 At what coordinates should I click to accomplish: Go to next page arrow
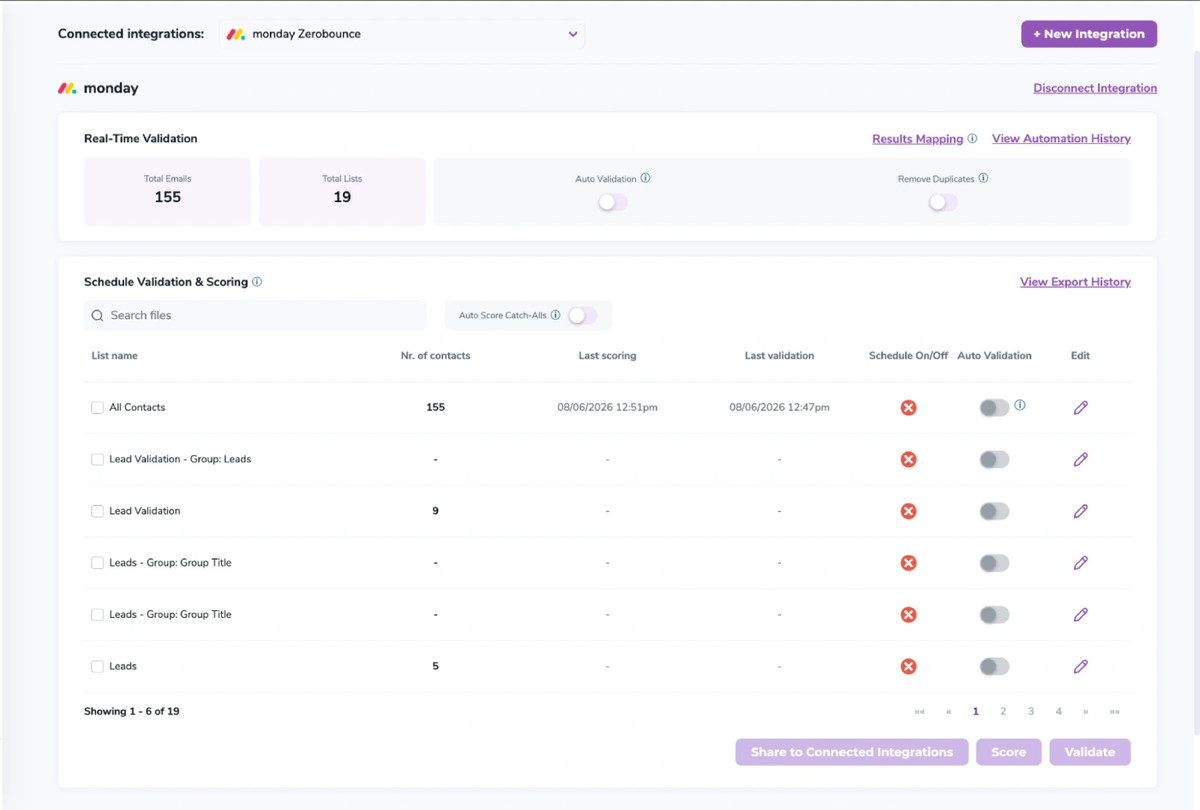tap(1085, 712)
